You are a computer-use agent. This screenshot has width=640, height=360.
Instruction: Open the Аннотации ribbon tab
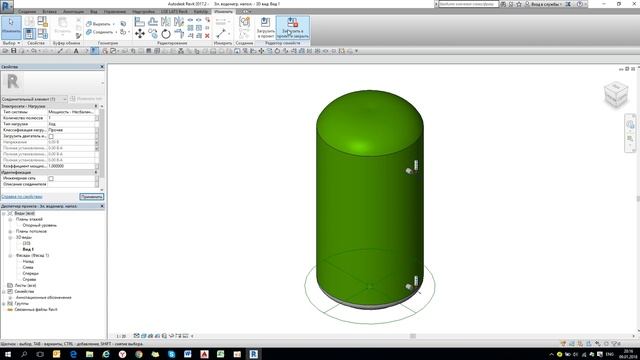[x=73, y=12]
